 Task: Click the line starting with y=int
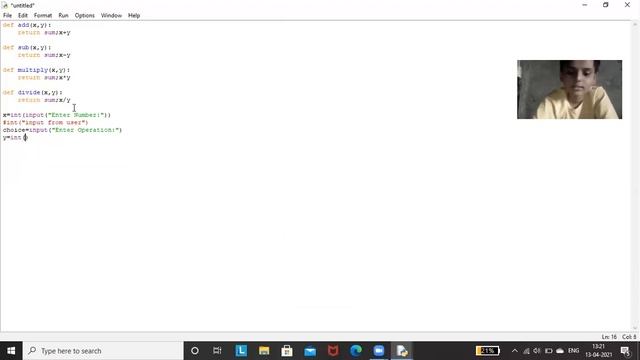(15, 138)
